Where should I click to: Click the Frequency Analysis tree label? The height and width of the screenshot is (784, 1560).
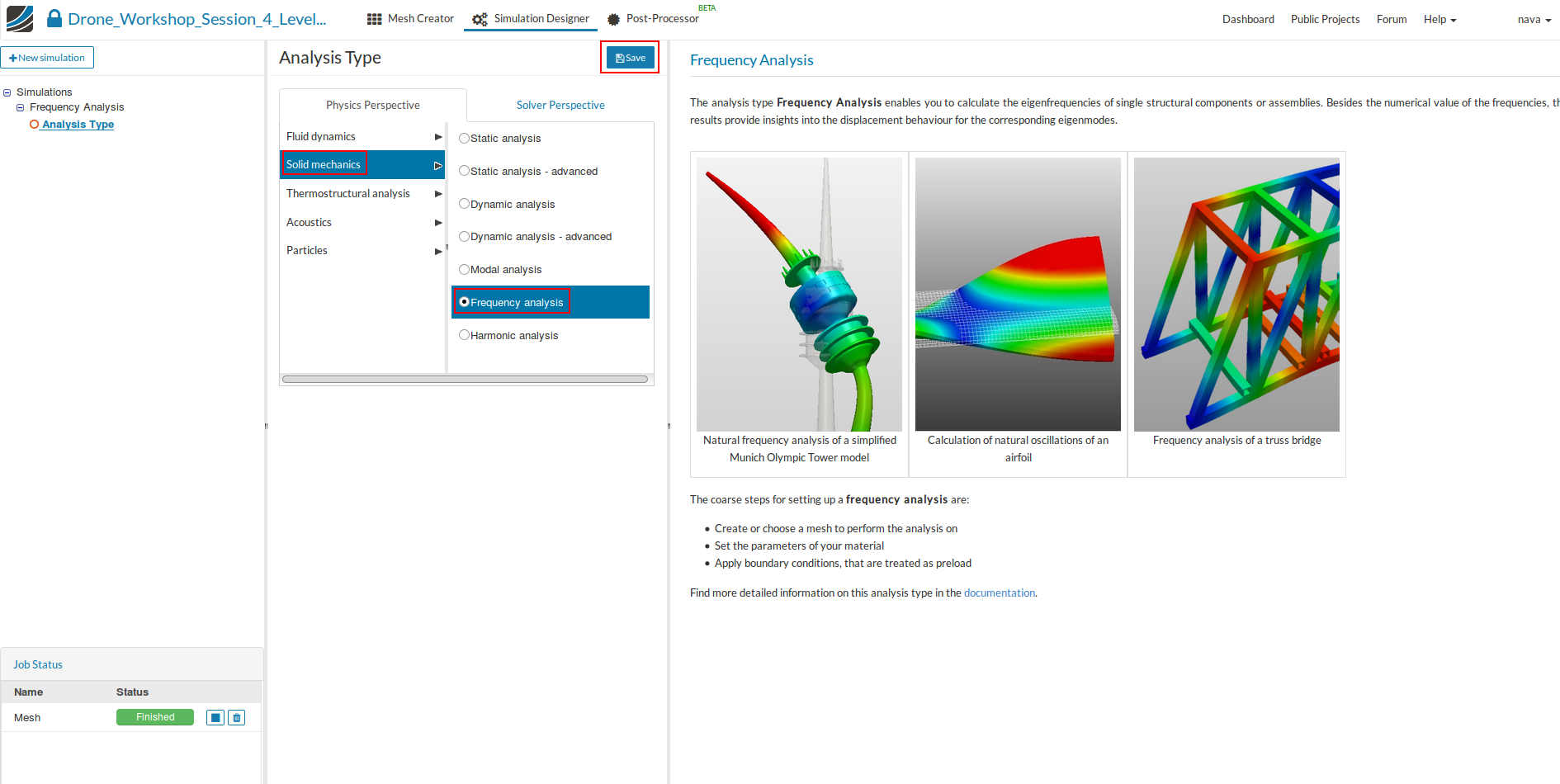click(x=77, y=107)
